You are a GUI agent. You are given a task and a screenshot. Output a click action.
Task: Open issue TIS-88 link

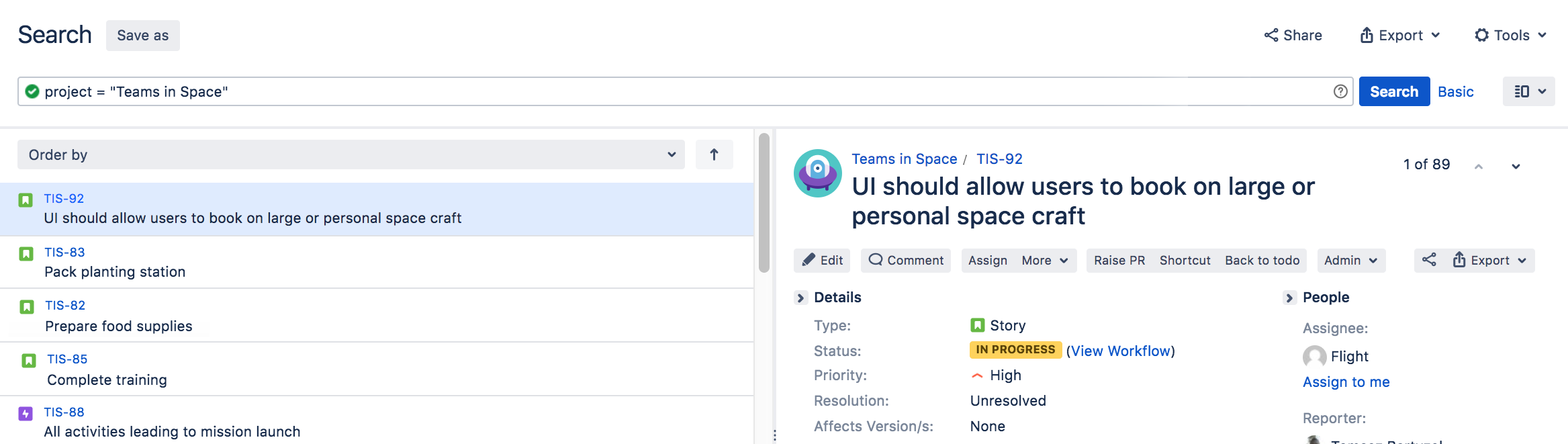pos(64,412)
